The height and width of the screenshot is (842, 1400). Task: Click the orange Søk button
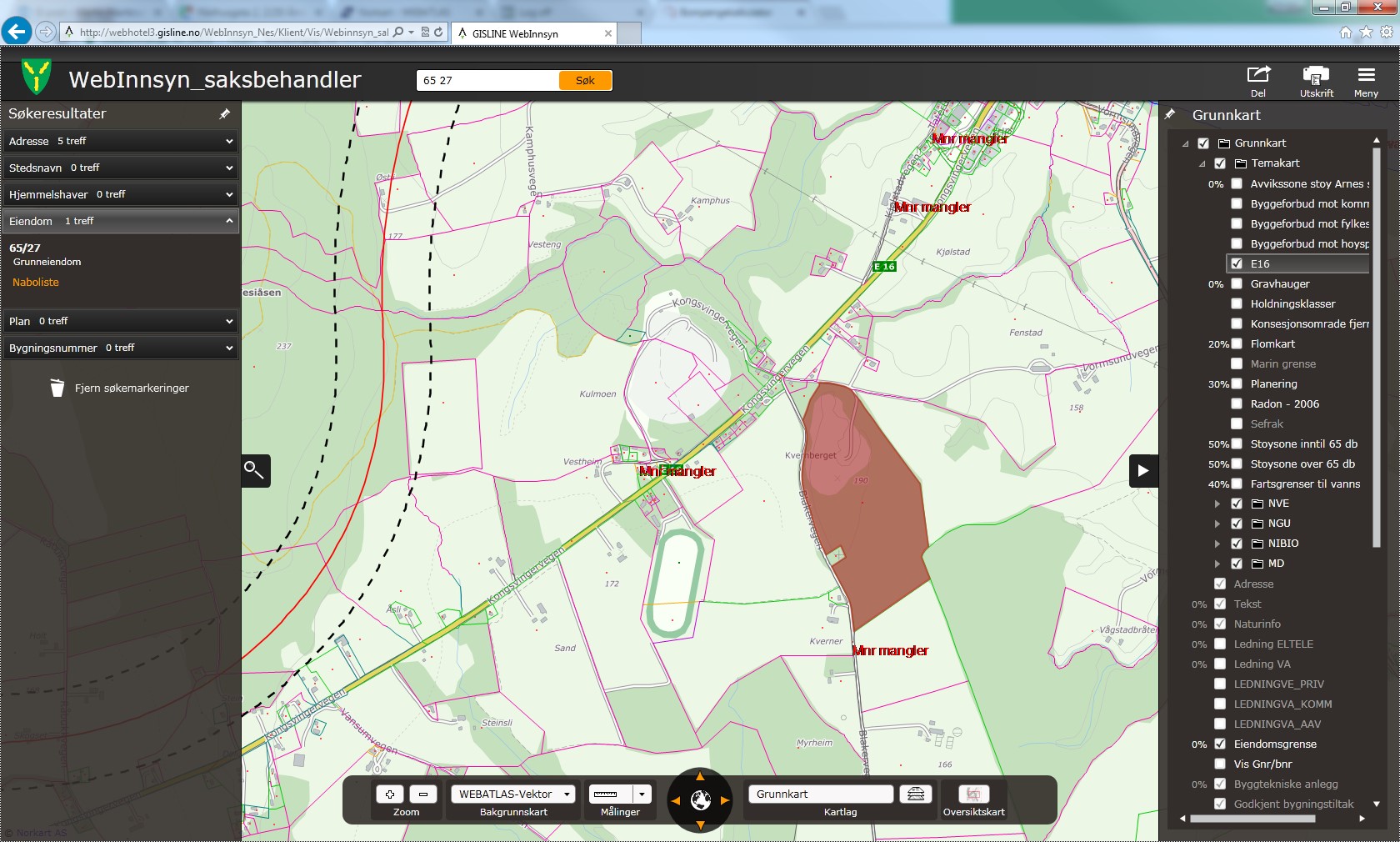pos(585,80)
